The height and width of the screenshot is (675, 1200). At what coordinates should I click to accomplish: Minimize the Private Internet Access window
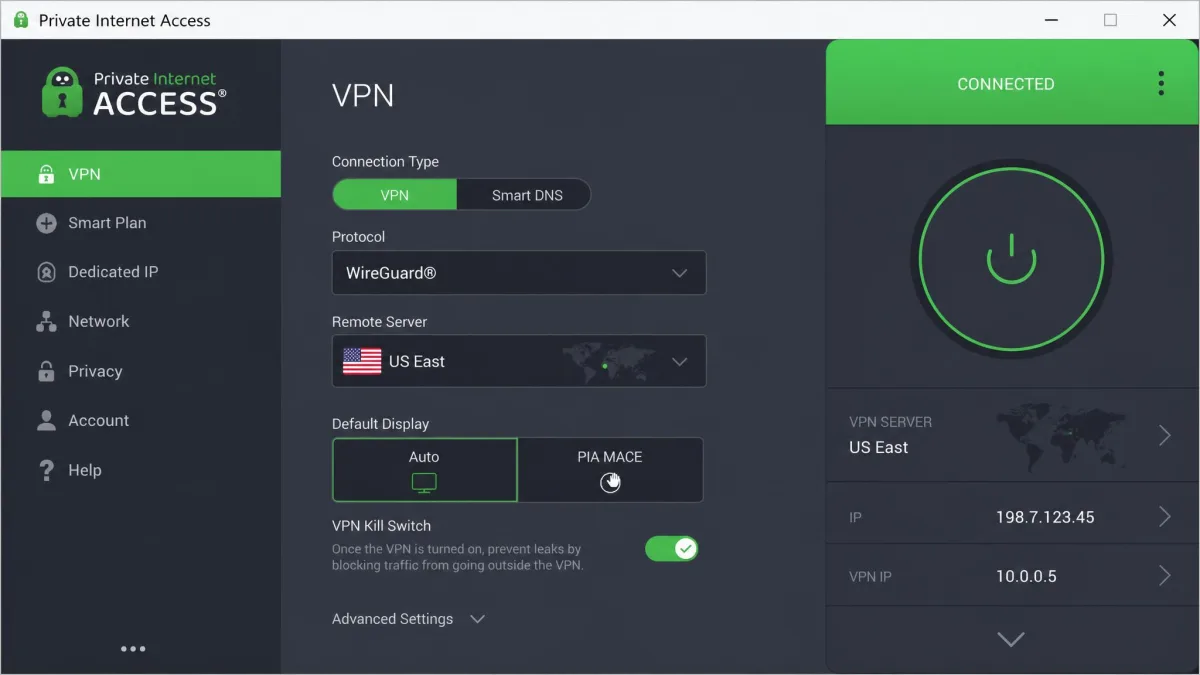click(x=1051, y=20)
